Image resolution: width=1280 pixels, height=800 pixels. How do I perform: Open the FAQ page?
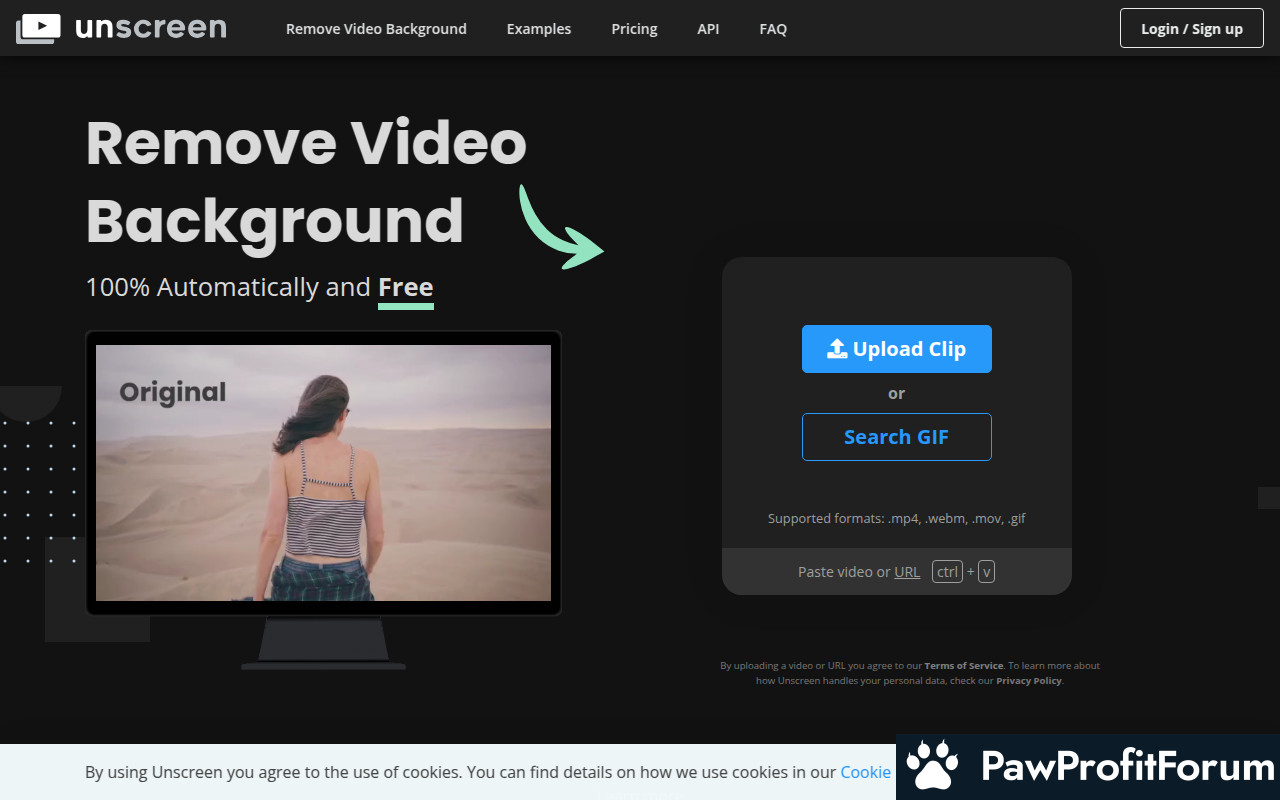pyautogui.click(x=773, y=29)
